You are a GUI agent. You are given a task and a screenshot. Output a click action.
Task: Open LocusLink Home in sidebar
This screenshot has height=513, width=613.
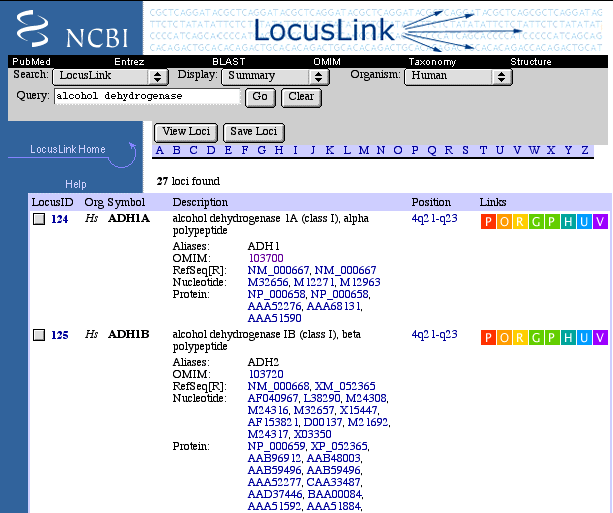[x=68, y=149]
